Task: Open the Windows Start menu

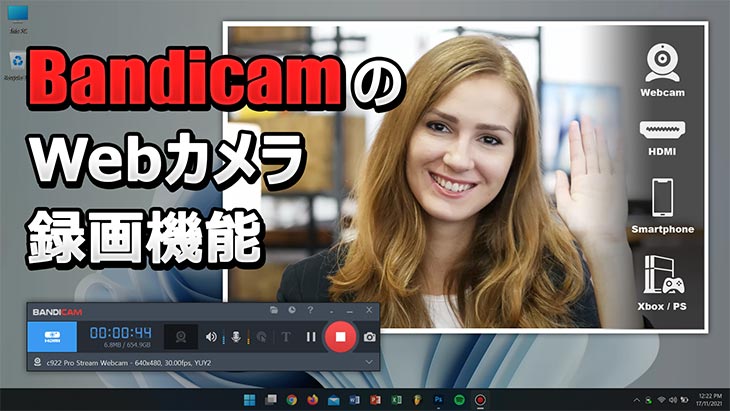Action: tap(250, 400)
